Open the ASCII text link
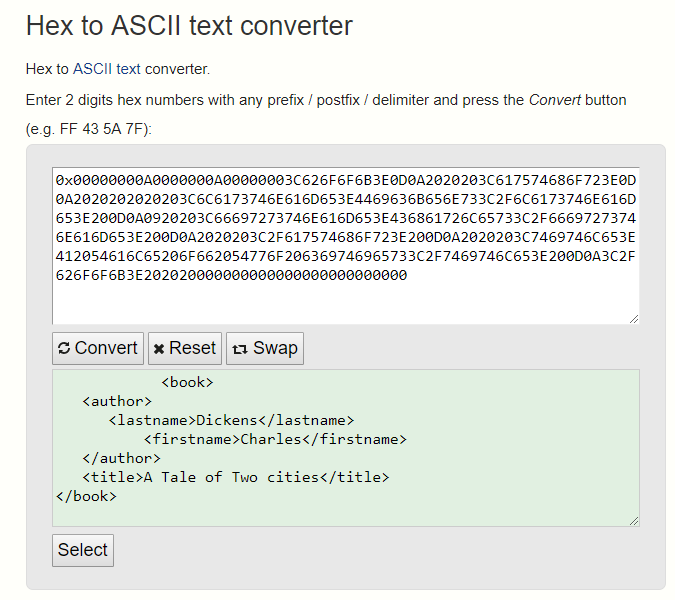 click(x=106, y=69)
